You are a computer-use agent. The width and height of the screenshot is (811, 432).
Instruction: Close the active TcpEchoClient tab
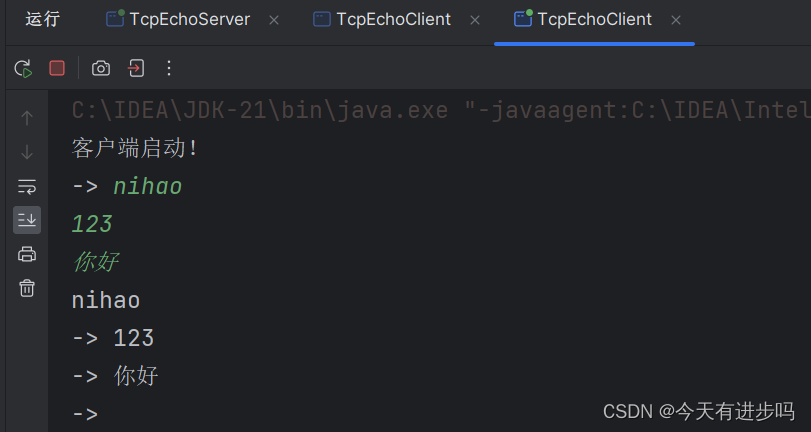point(676,20)
